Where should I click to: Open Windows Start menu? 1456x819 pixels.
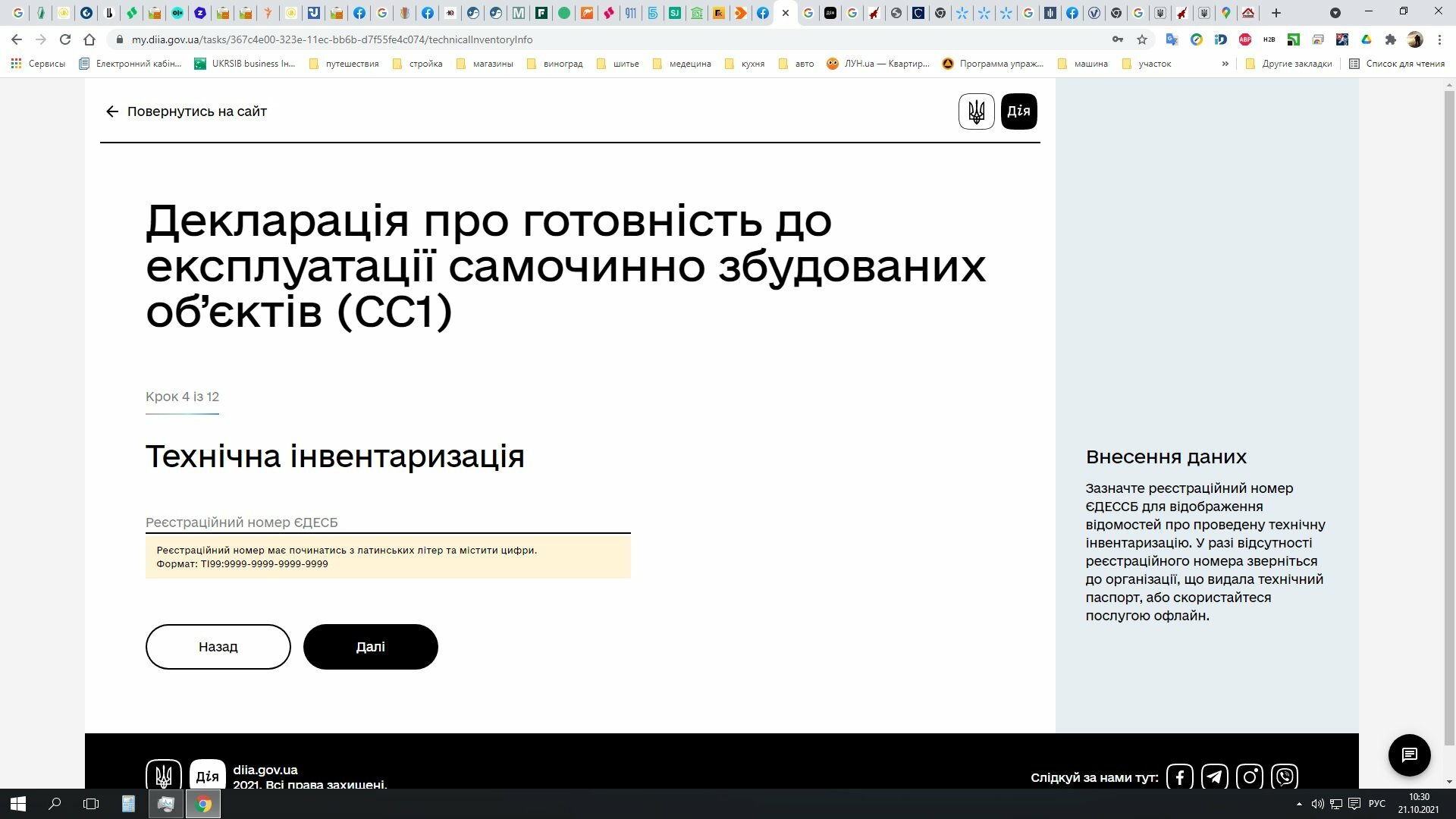[x=18, y=804]
